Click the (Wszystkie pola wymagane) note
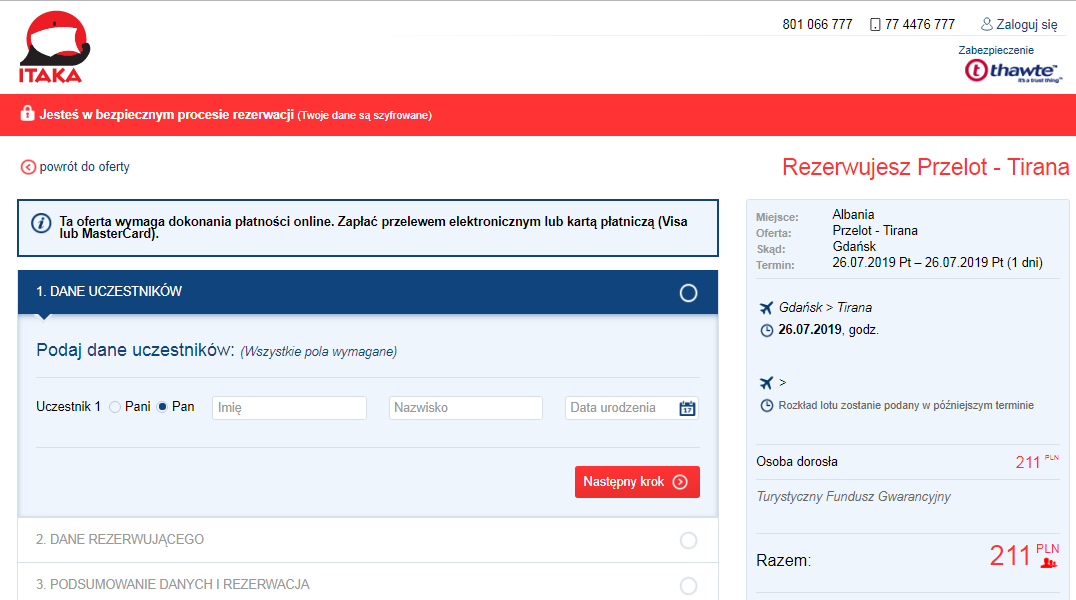This screenshot has height=600, width=1076. pyautogui.click(x=318, y=351)
